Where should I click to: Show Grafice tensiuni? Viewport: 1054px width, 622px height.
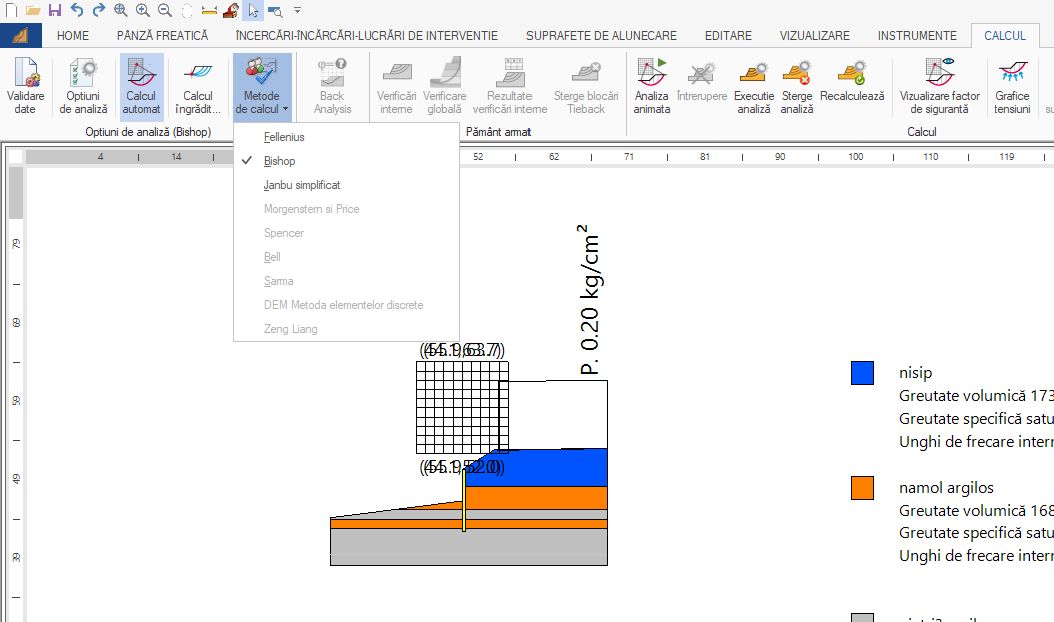point(1011,86)
